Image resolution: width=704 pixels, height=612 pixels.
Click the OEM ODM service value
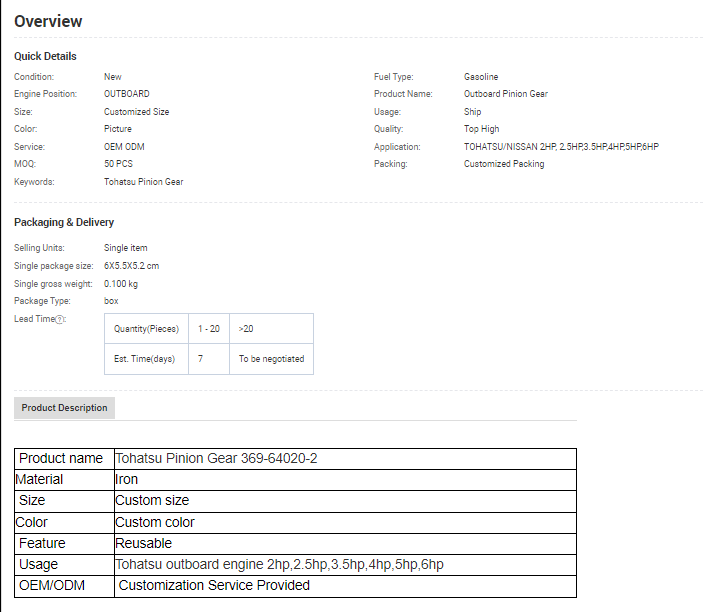pyautogui.click(x=124, y=147)
